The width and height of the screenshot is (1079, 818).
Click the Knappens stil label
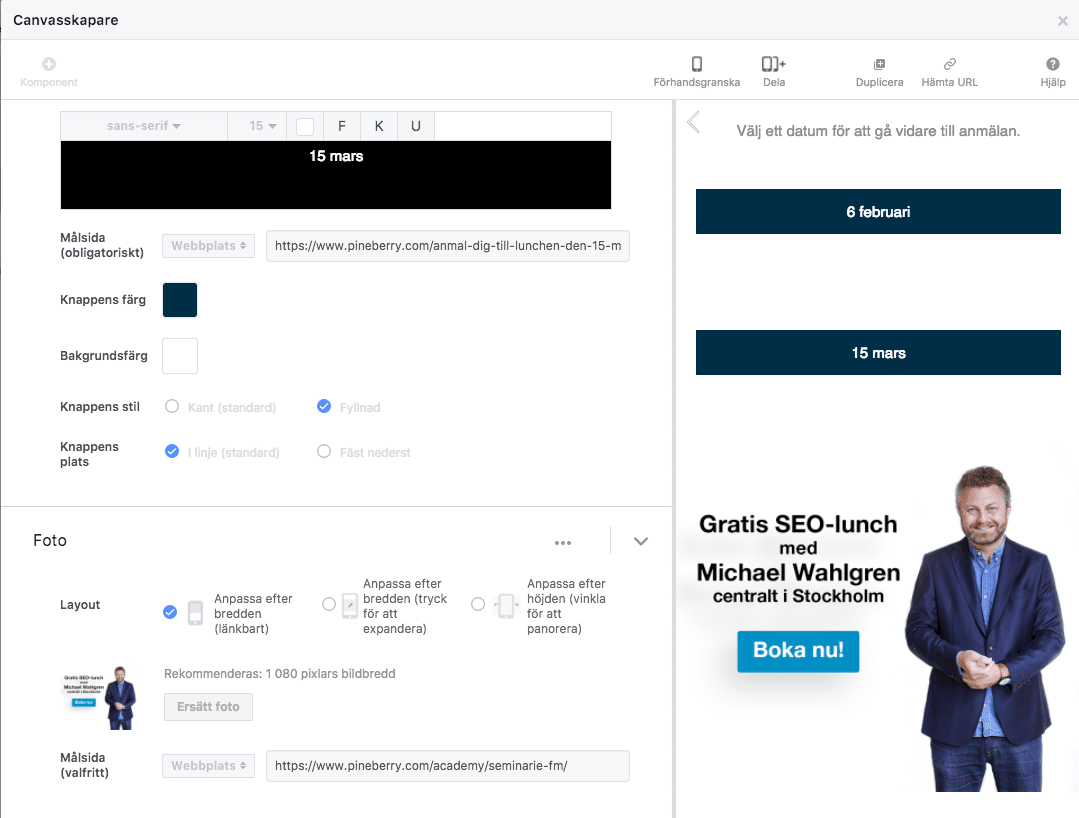point(100,407)
